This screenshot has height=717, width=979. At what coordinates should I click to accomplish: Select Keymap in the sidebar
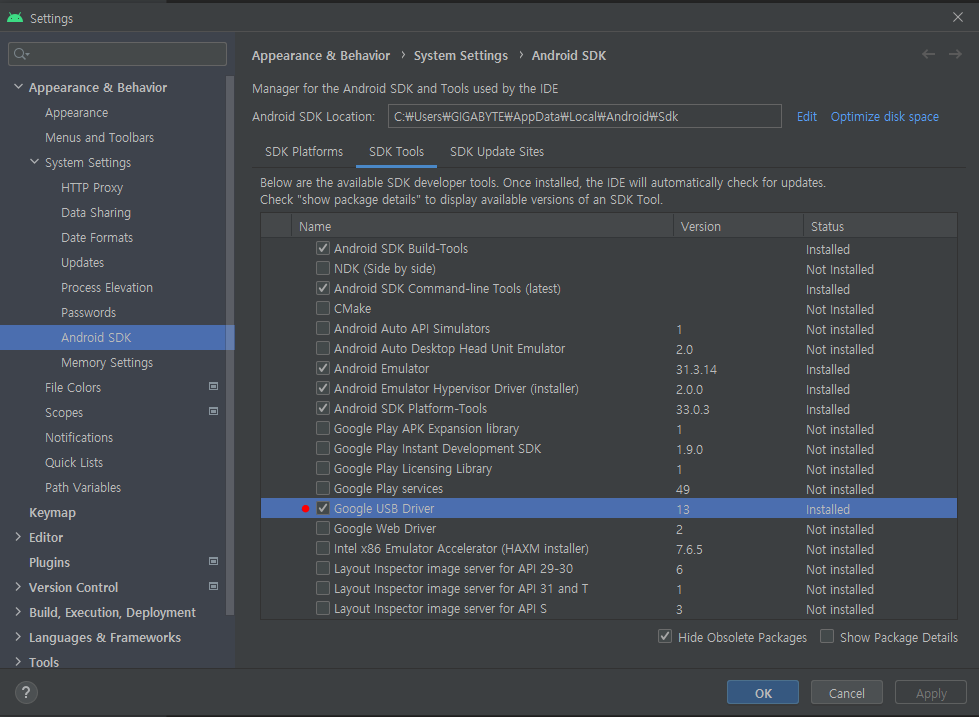coord(52,512)
